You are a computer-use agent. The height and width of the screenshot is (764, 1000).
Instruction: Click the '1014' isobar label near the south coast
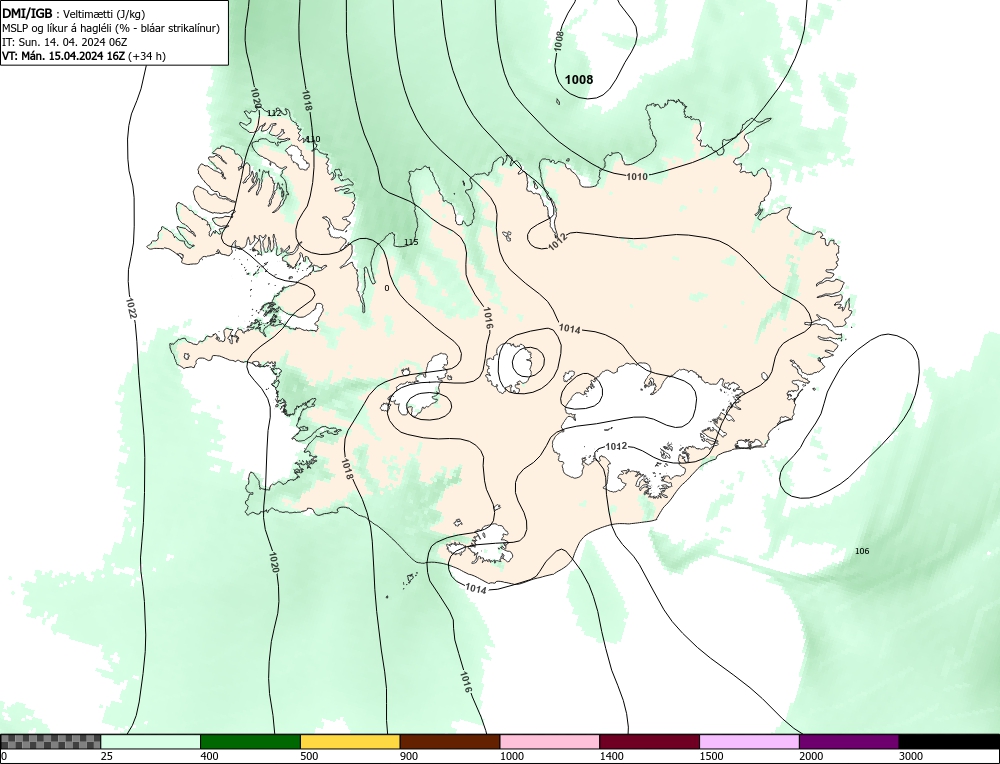click(476, 589)
